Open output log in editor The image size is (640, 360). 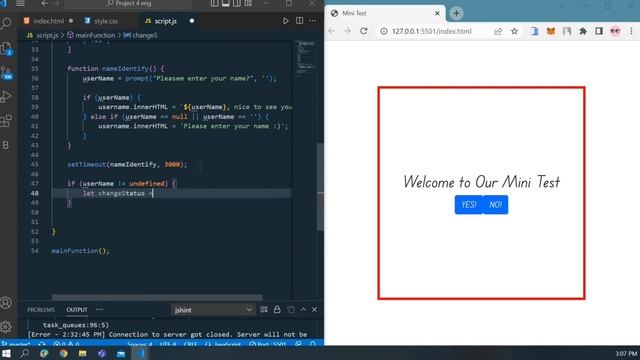[291, 310]
